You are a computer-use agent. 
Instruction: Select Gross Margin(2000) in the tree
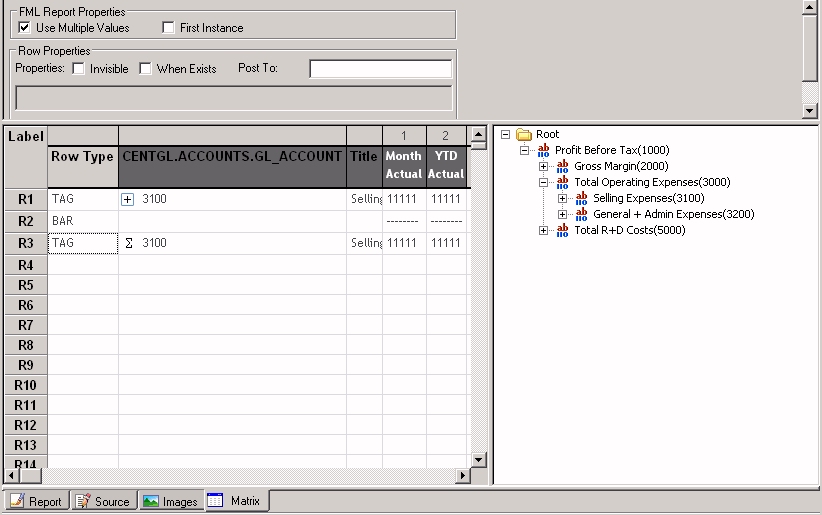tap(621, 166)
